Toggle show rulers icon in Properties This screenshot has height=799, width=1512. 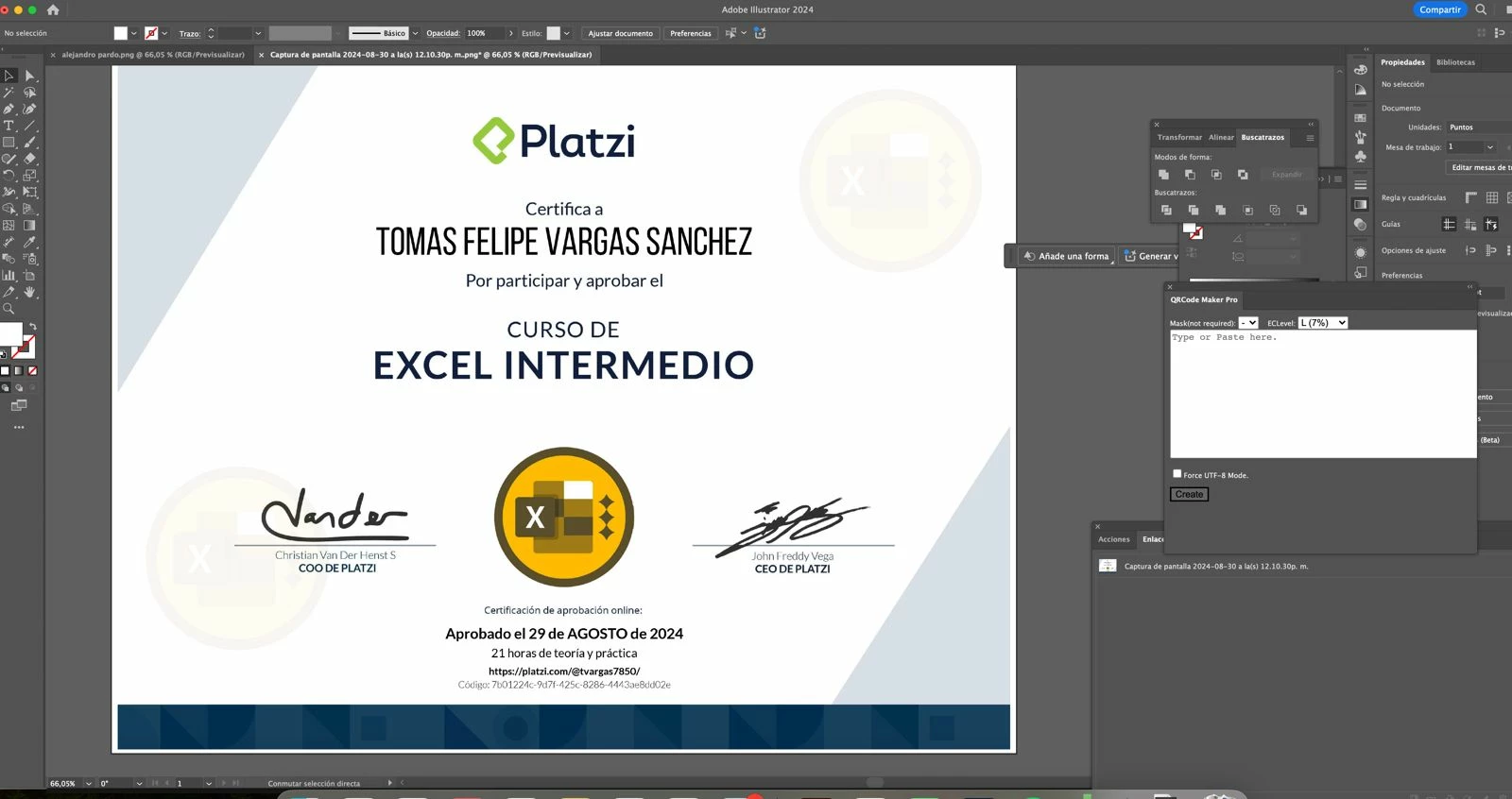pyautogui.click(x=1470, y=197)
